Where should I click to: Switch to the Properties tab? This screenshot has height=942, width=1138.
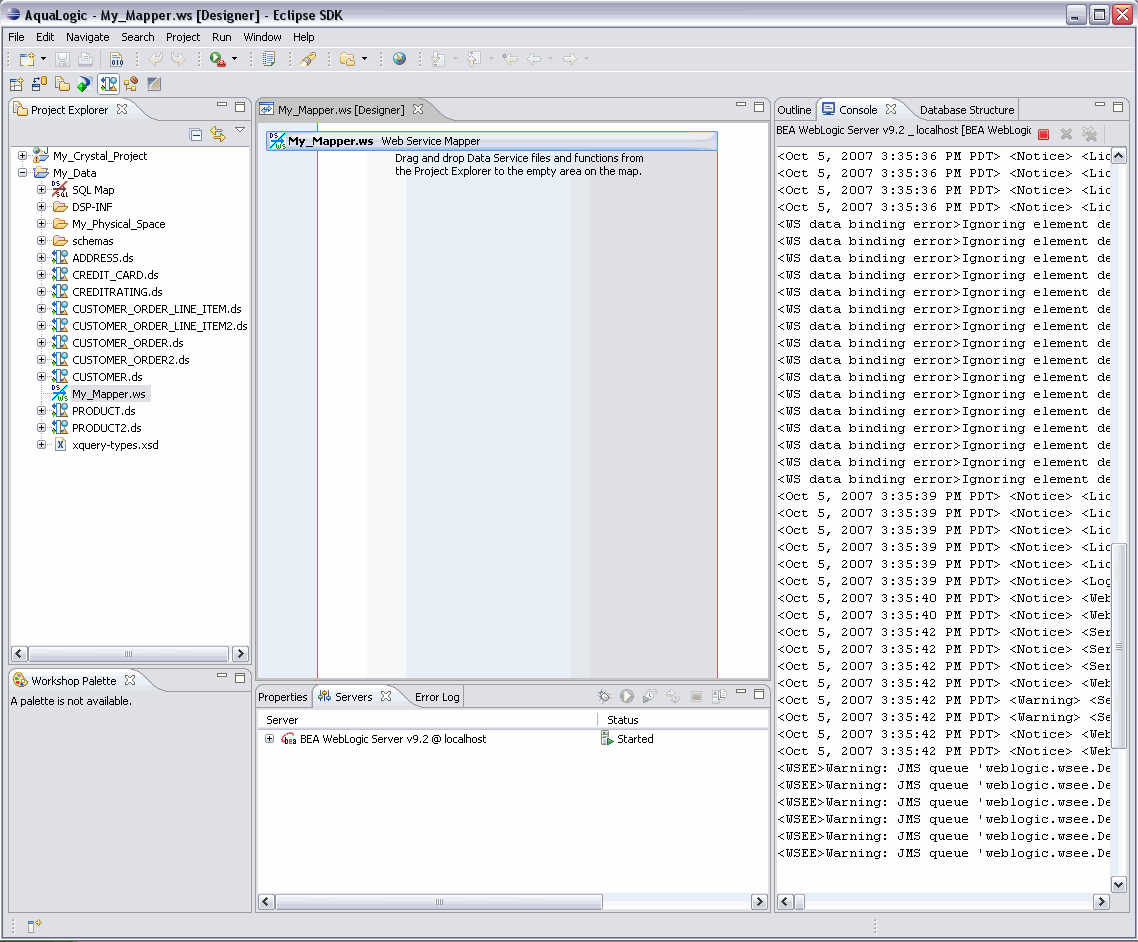(x=282, y=697)
